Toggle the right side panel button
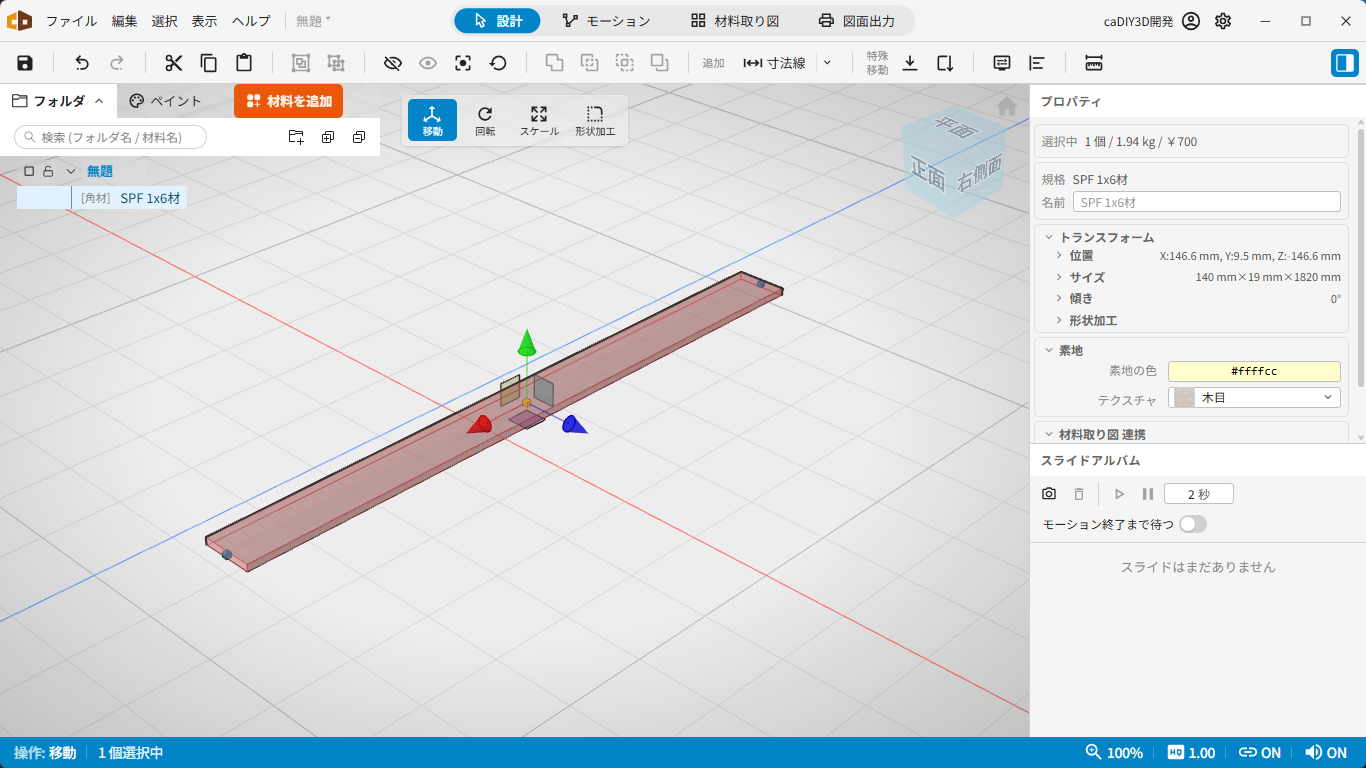 [1344, 63]
